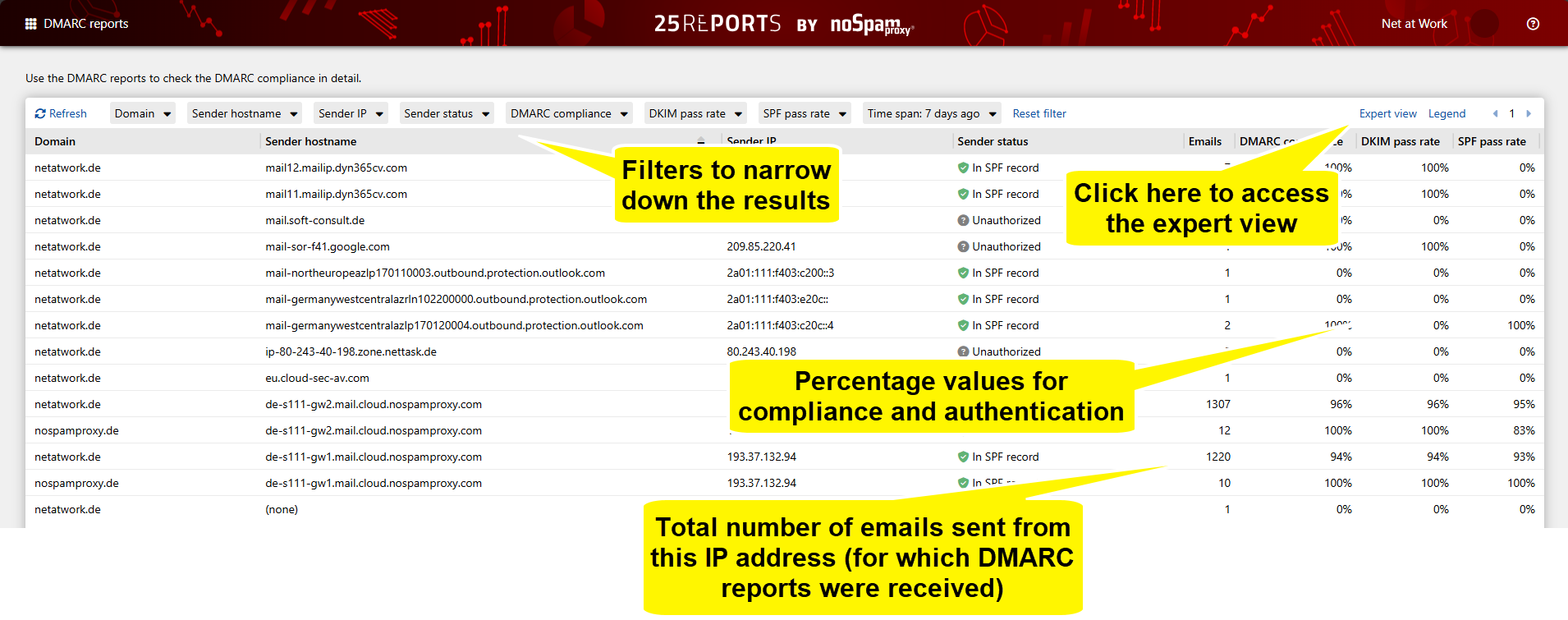Click the Reset filter link
Viewport: 1568px width, 620px height.
1038,114
